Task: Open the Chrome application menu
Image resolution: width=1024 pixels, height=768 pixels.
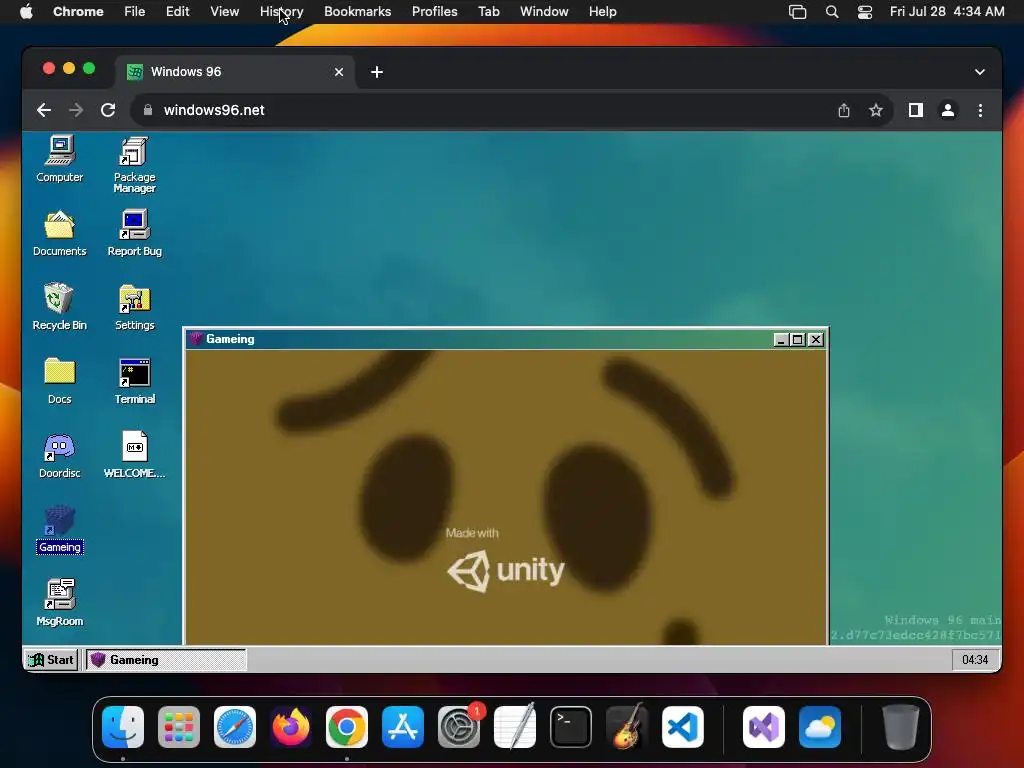Action: (78, 12)
